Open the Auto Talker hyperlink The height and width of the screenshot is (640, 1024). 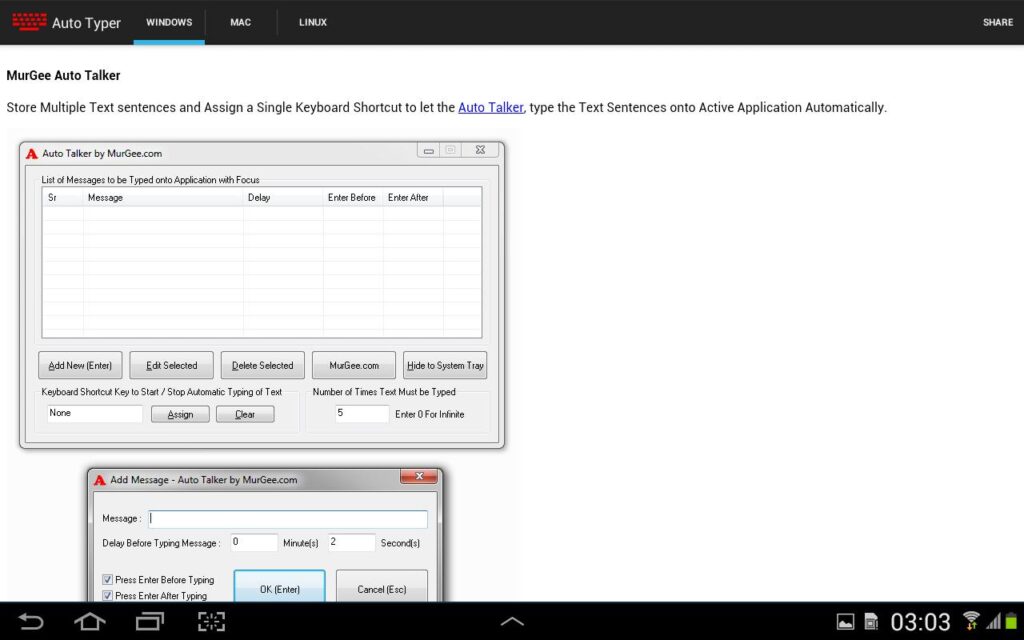pos(490,107)
